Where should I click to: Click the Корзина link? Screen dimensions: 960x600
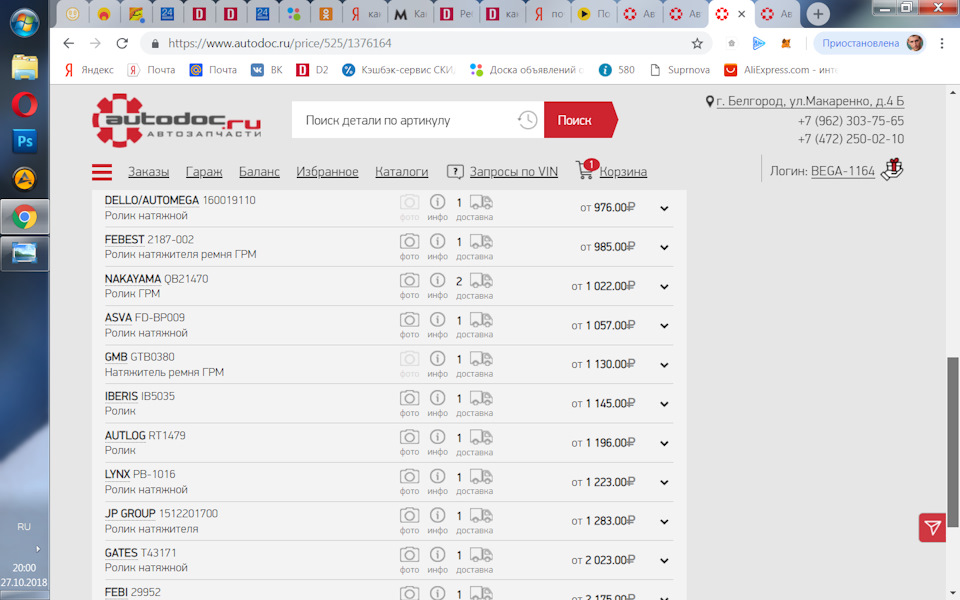coord(623,172)
